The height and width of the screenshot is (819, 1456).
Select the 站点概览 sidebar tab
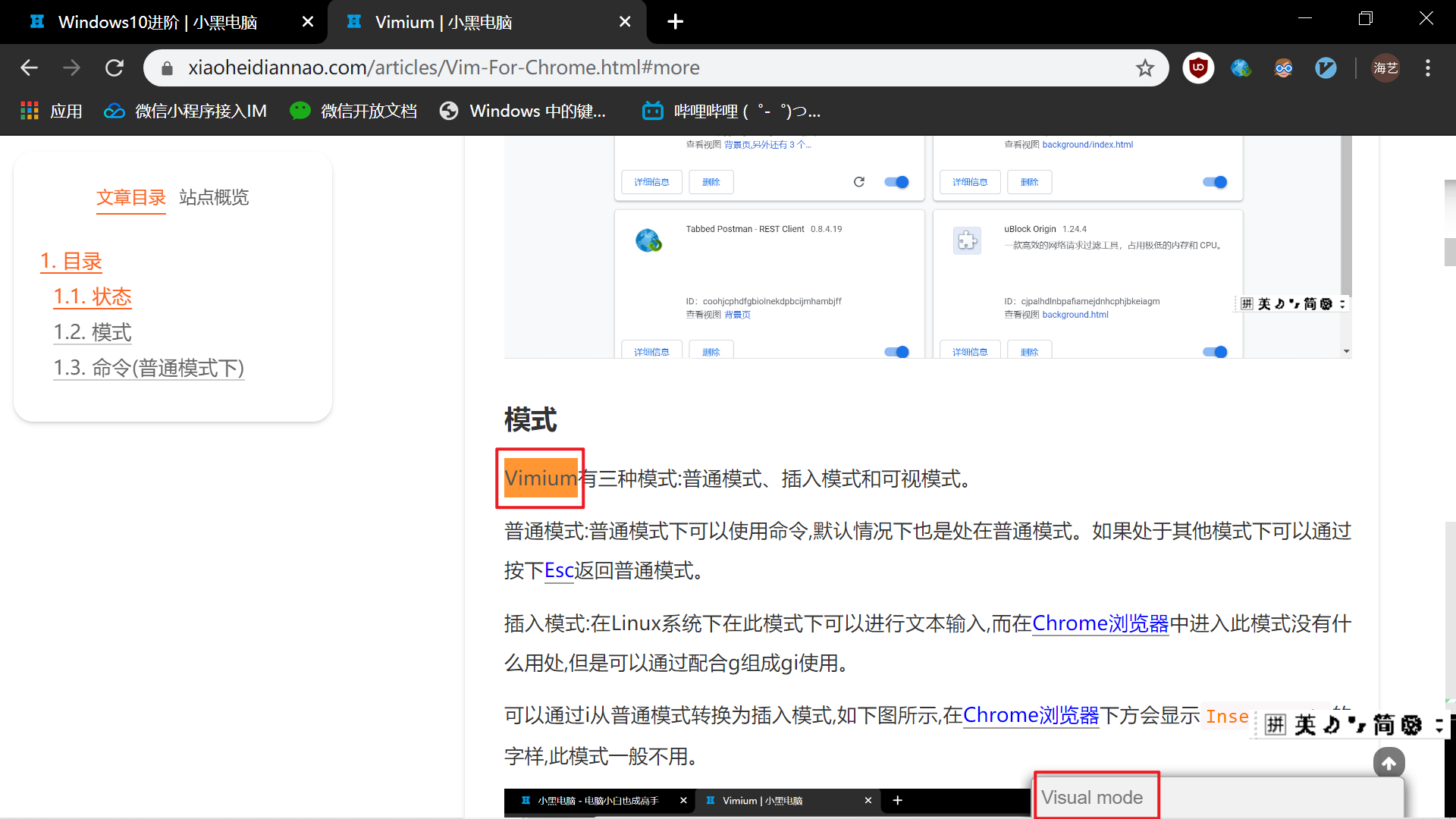click(214, 198)
